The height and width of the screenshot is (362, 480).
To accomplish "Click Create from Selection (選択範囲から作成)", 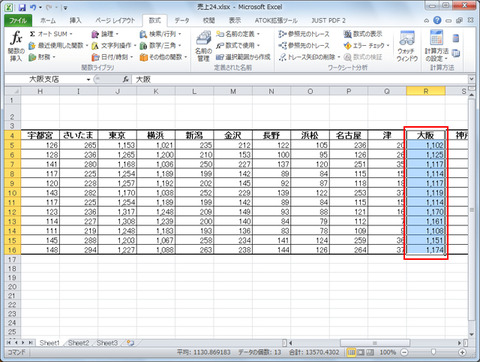I will point(243,57).
